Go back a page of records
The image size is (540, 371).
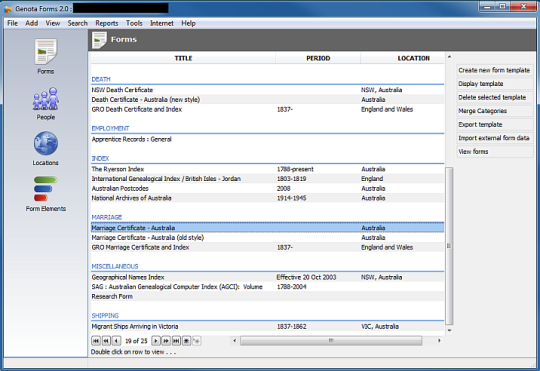(106, 341)
